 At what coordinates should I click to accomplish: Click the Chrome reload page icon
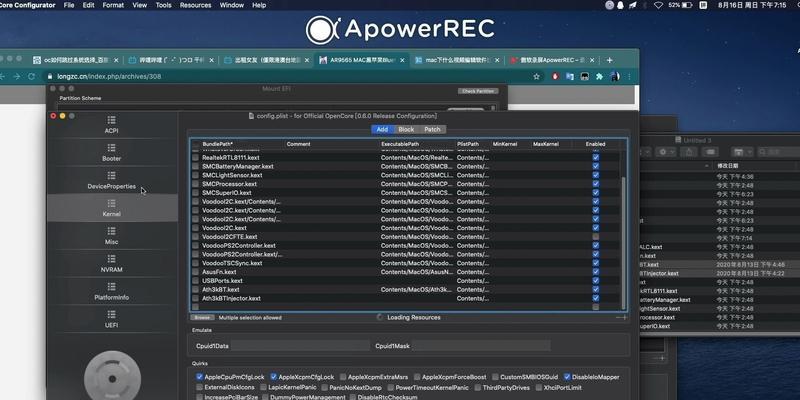coord(32,77)
